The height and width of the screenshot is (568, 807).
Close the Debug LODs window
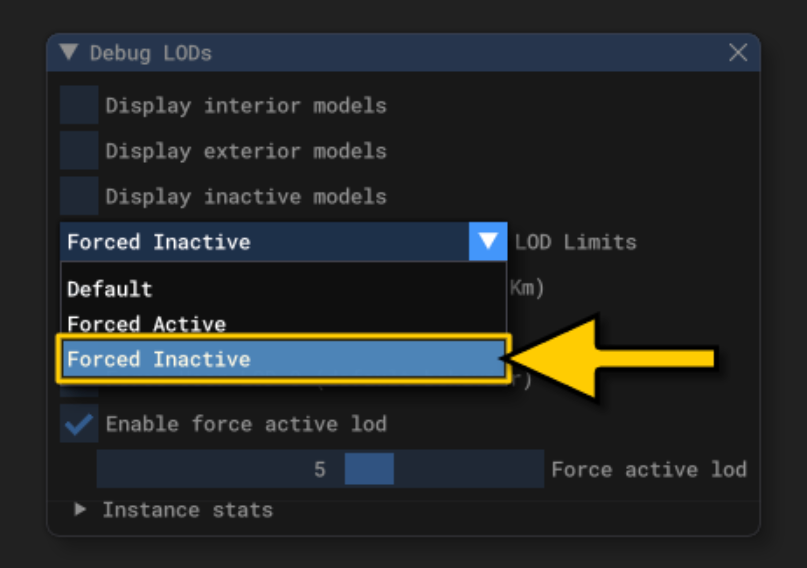click(x=738, y=53)
